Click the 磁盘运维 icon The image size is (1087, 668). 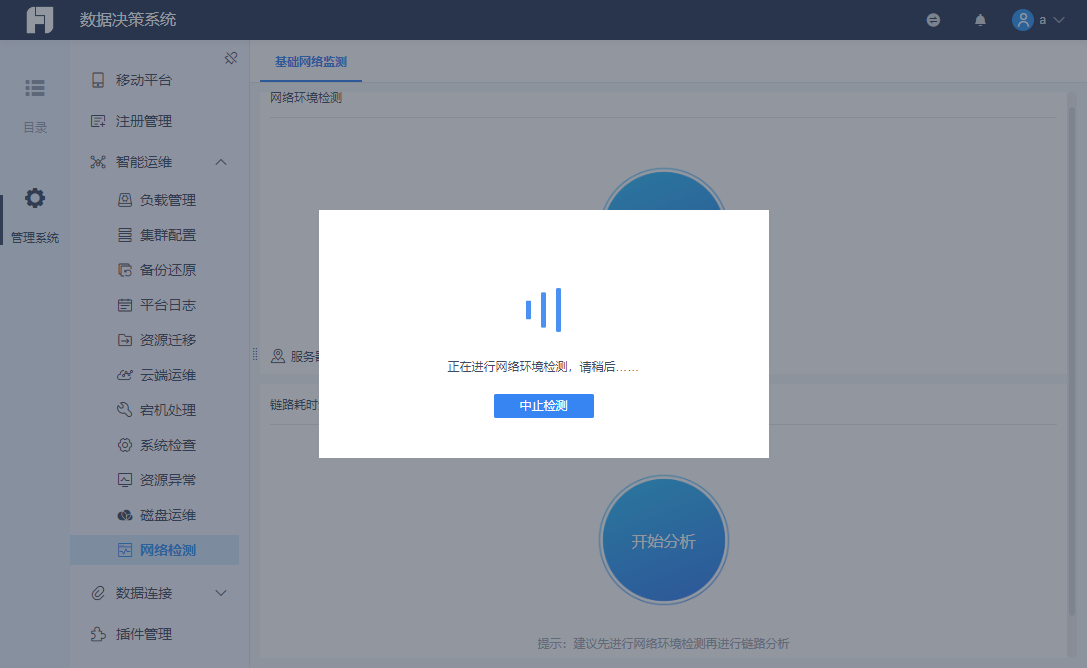tap(125, 516)
